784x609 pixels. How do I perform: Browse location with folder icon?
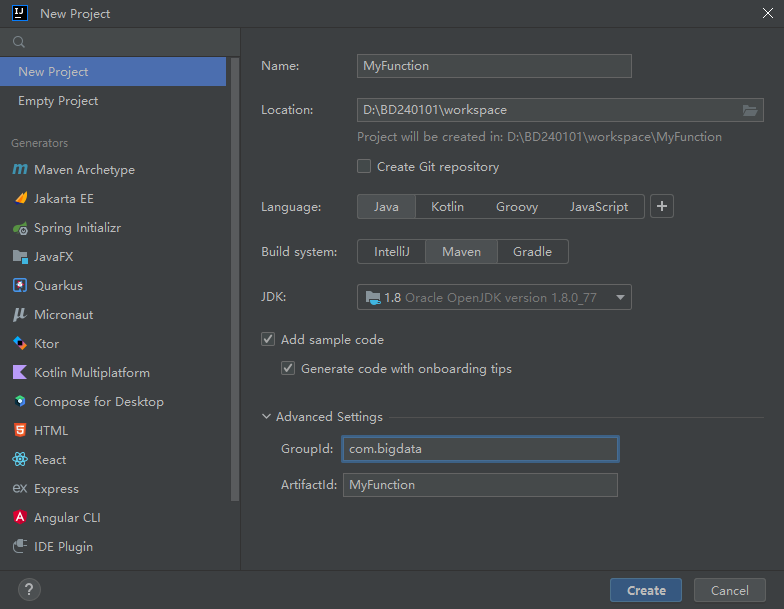[750, 110]
